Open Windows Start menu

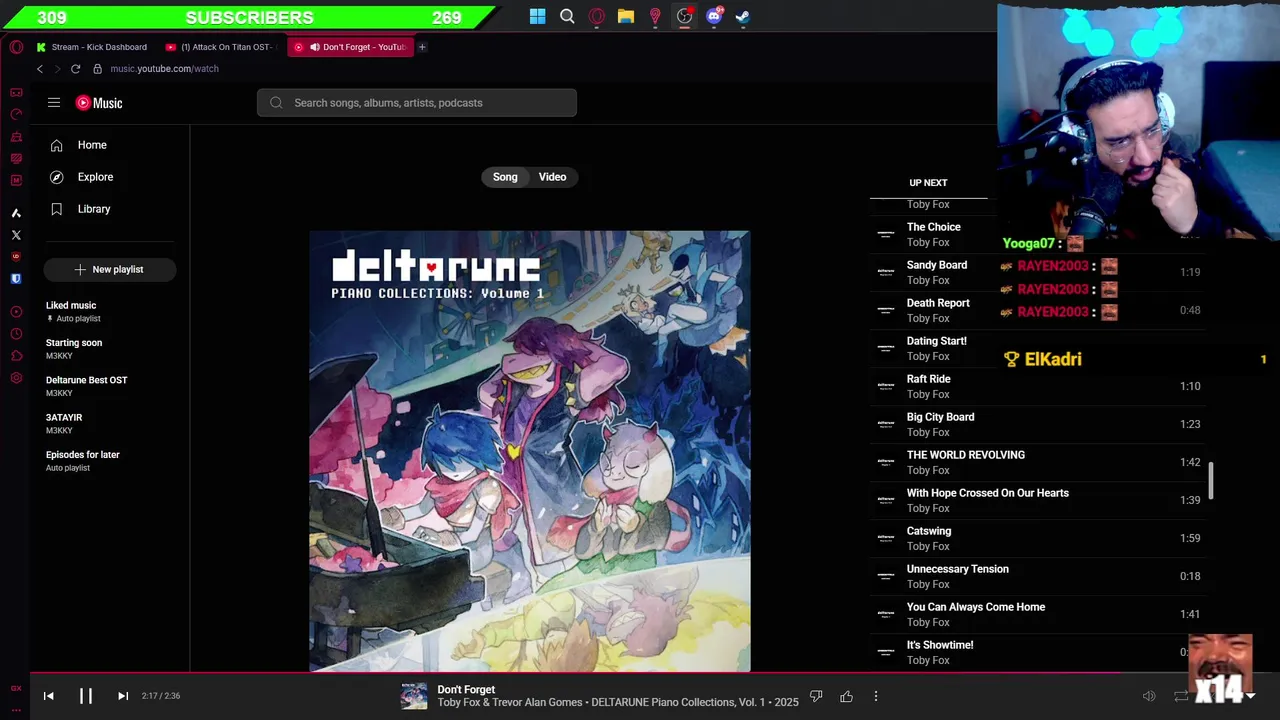coord(538,16)
